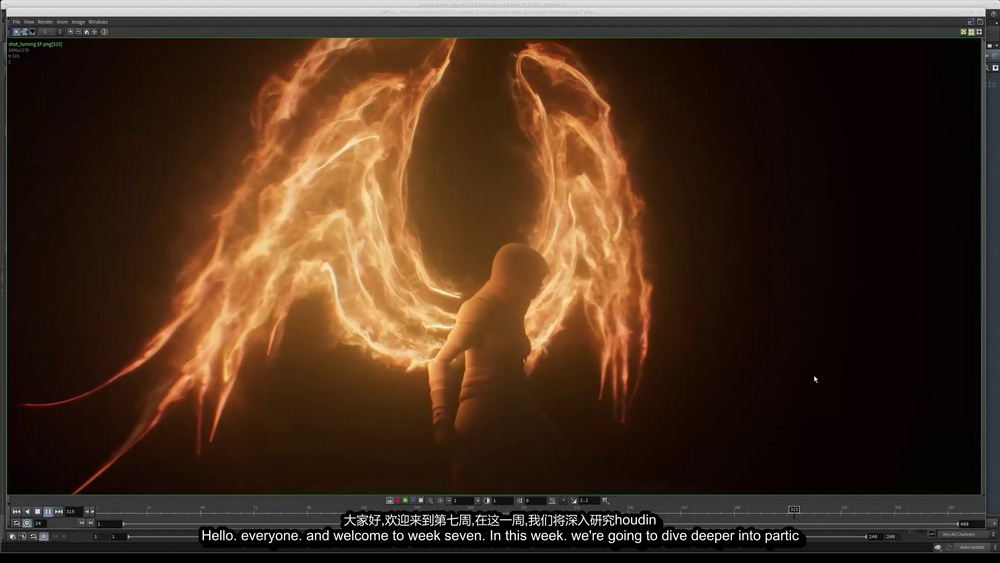Viewport: 1000px width, 563px height.
Task: Click the magnifier icon right of gamma 2.2
Action: (x=605, y=501)
